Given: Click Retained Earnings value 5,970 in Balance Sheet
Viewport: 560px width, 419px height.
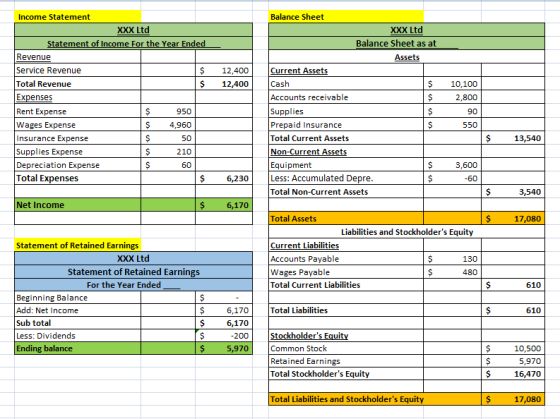Looking at the screenshot, I should [513, 361].
